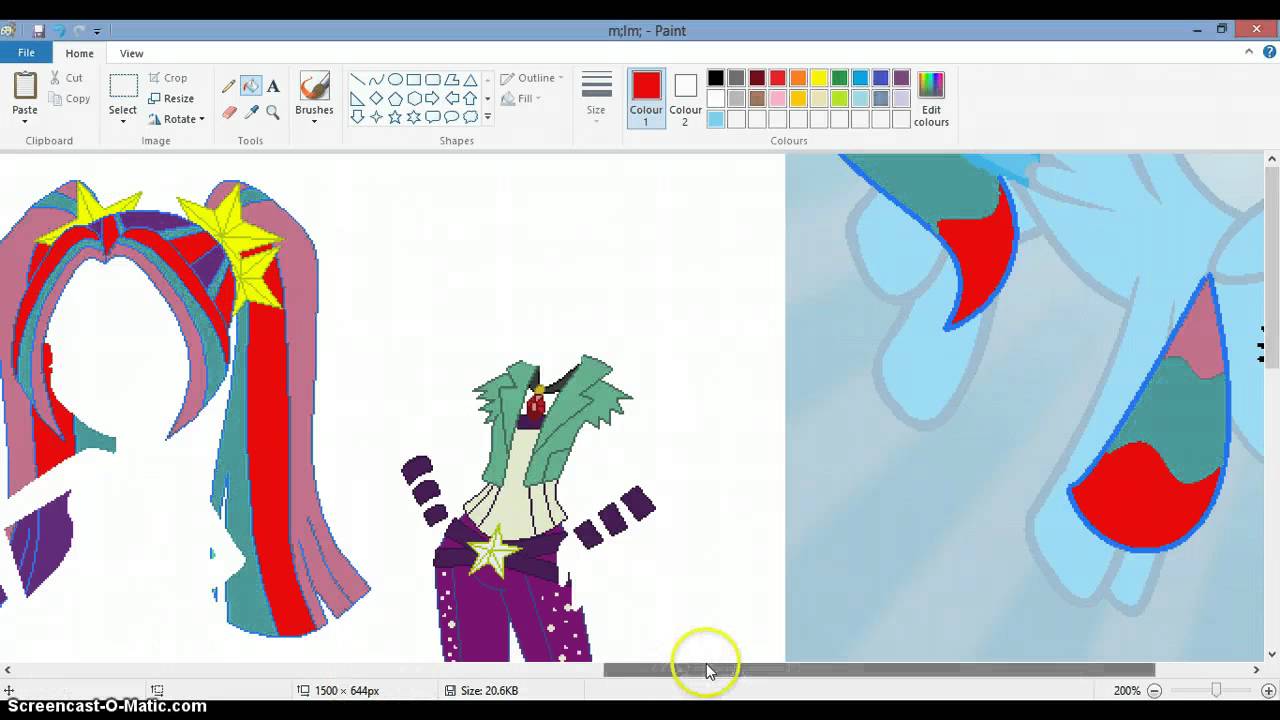Image resolution: width=1280 pixels, height=720 pixels.
Task: Activate the Magnifier tool
Action: (x=273, y=112)
